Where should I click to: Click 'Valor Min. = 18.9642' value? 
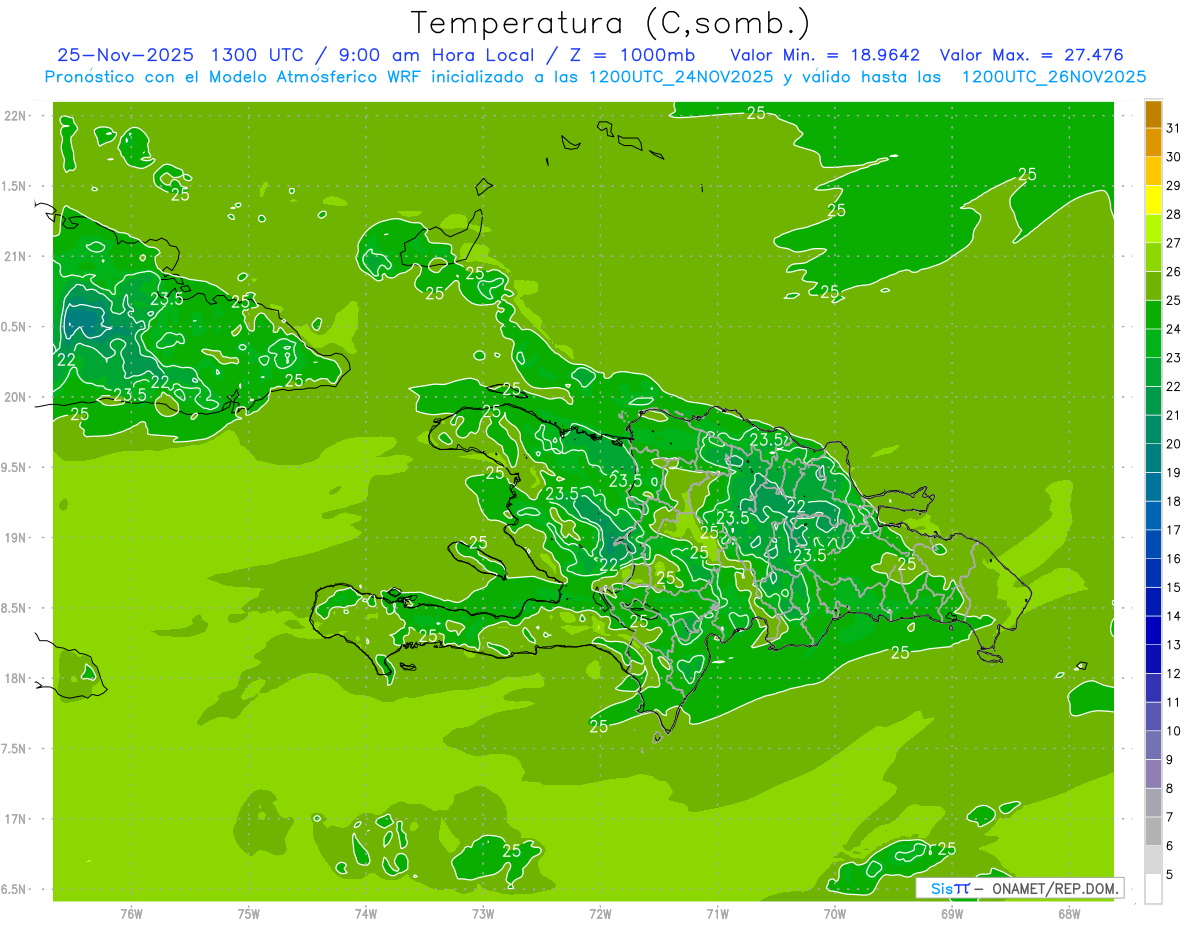click(x=825, y=55)
